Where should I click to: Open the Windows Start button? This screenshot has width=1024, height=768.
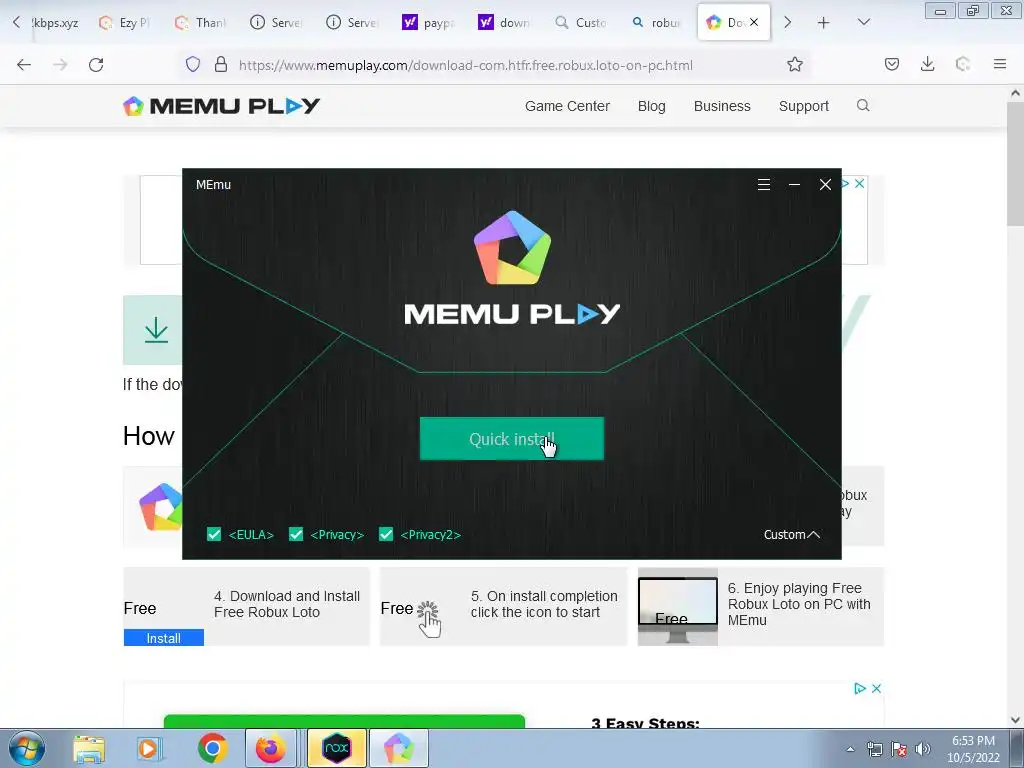click(x=26, y=748)
